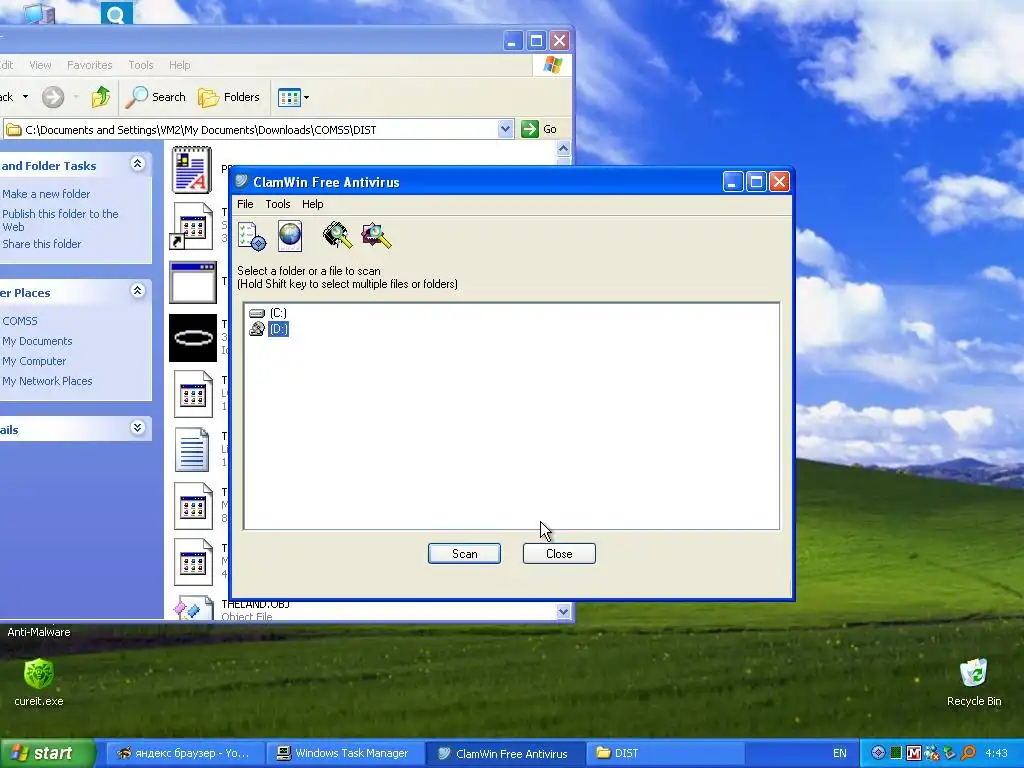Viewport: 1024px width, 768px height.
Task: Open Search in Explorer toolbar
Action: [x=155, y=97]
